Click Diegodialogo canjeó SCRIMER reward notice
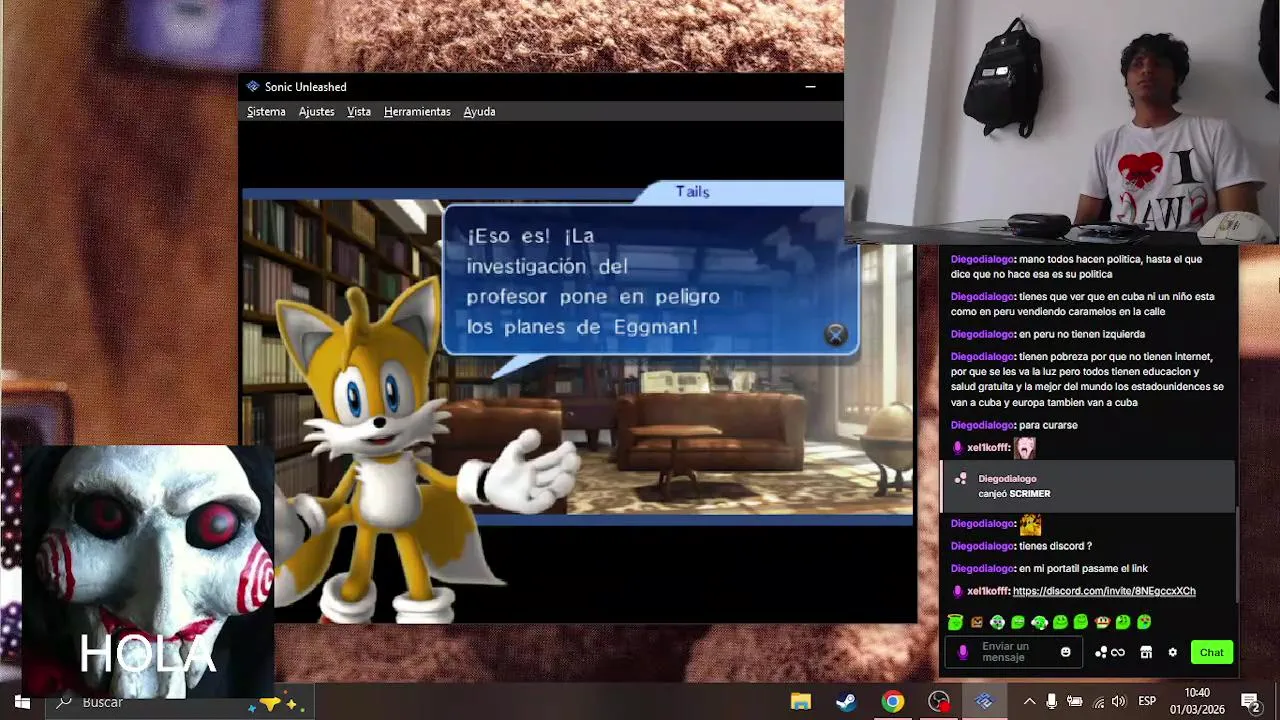The image size is (1280, 720). click(1088, 486)
